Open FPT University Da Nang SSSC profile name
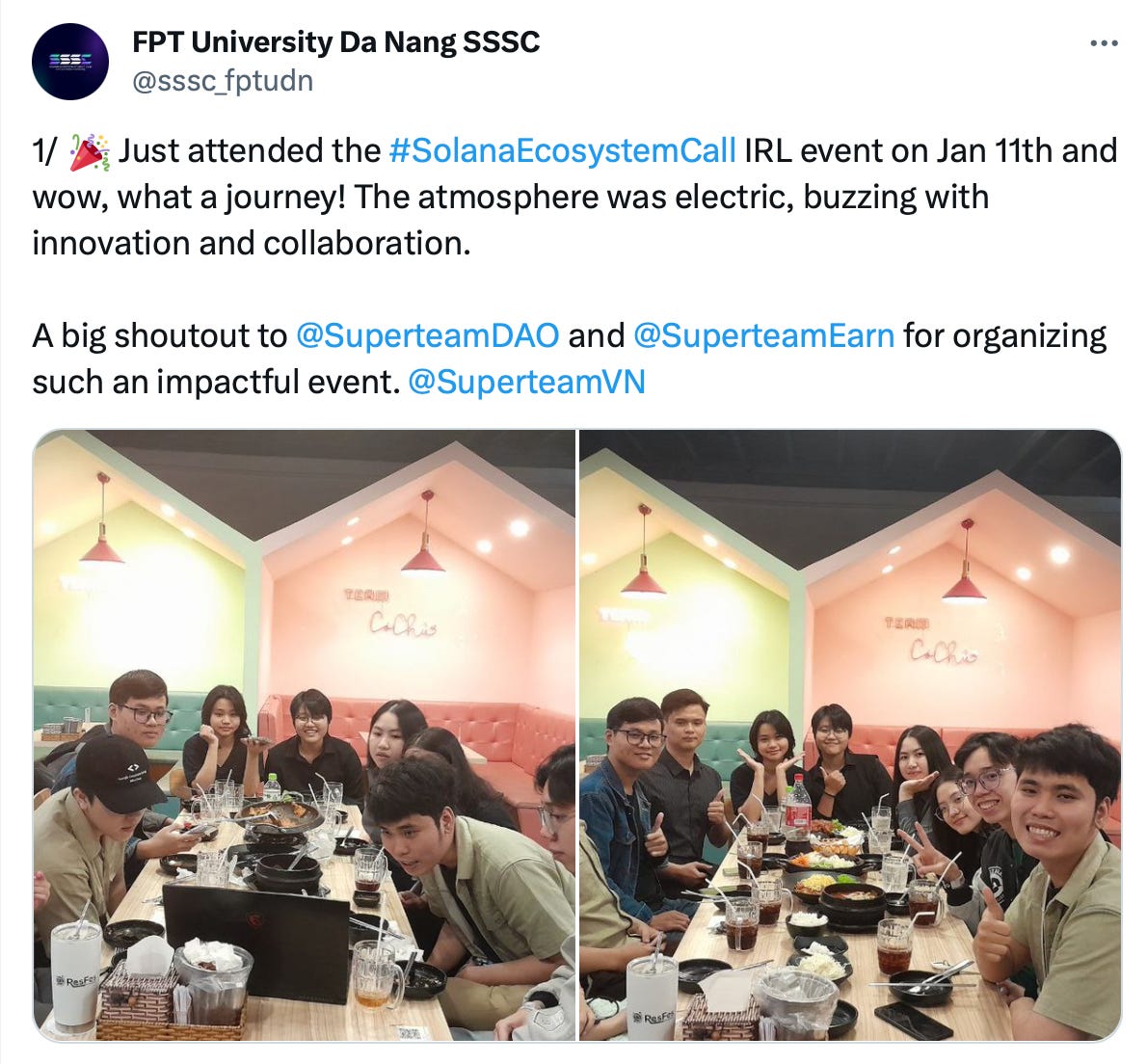The width and height of the screenshot is (1147, 1064). pyautogui.click(x=335, y=42)
